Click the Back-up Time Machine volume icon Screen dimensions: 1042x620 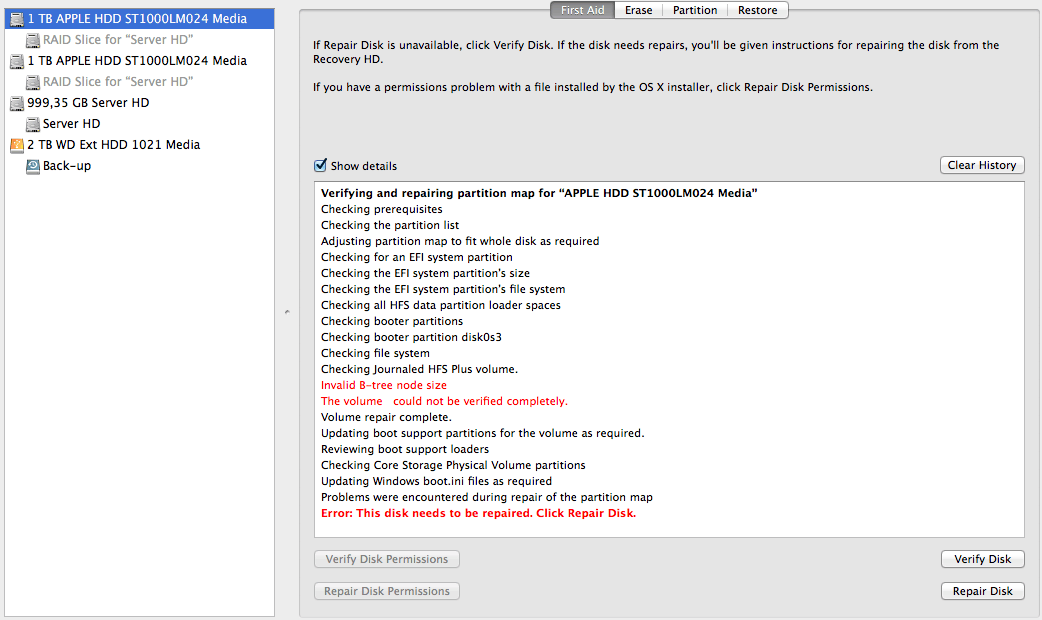click(33, 166)
